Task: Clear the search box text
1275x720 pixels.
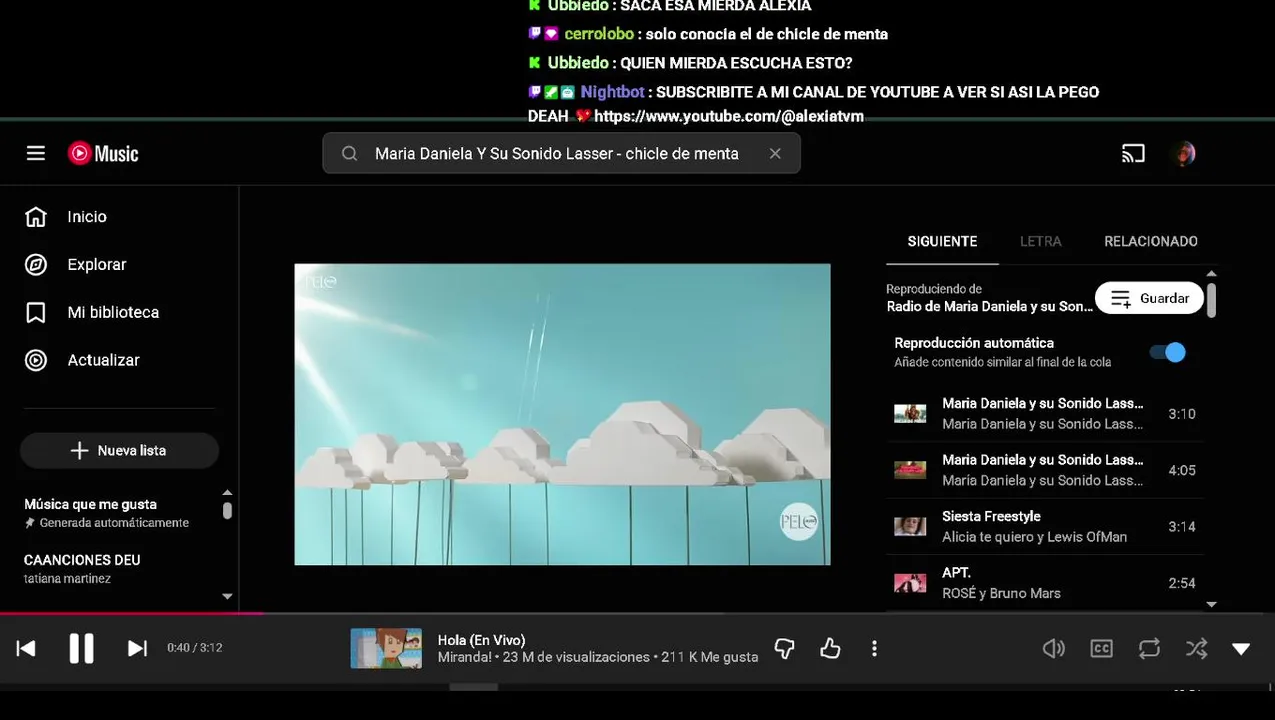Action: pos(775,153)
